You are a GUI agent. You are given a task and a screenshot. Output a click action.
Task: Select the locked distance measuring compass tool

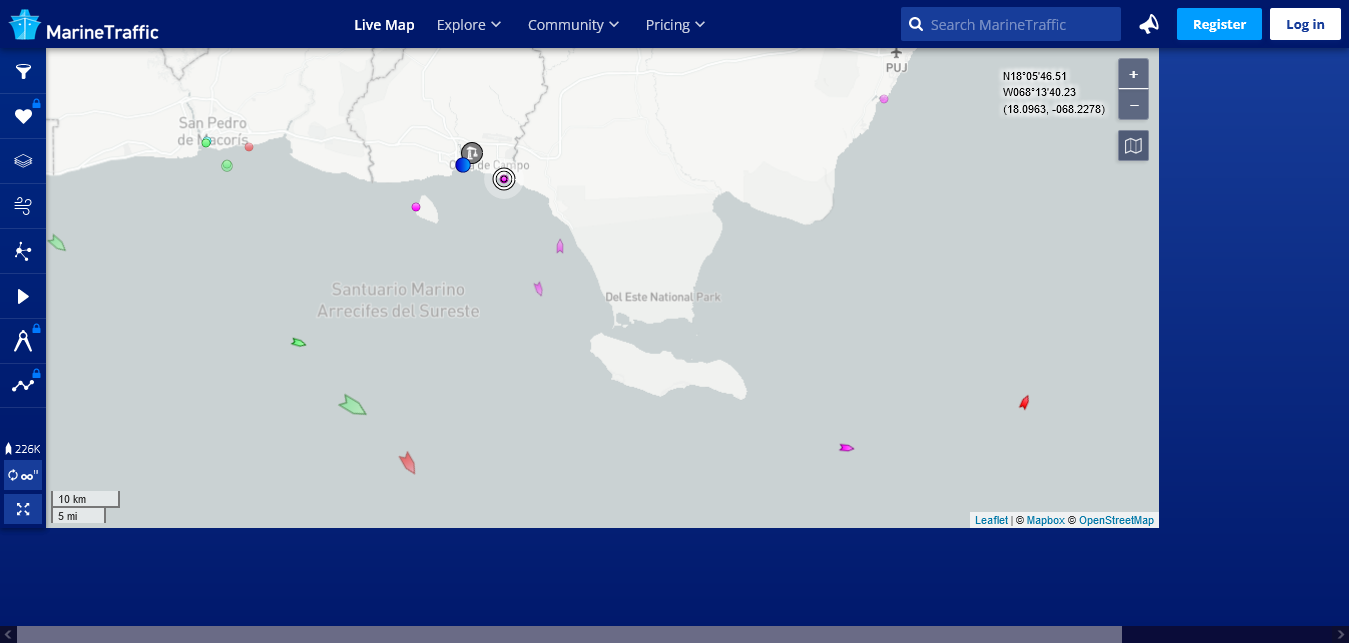[23, 341]
